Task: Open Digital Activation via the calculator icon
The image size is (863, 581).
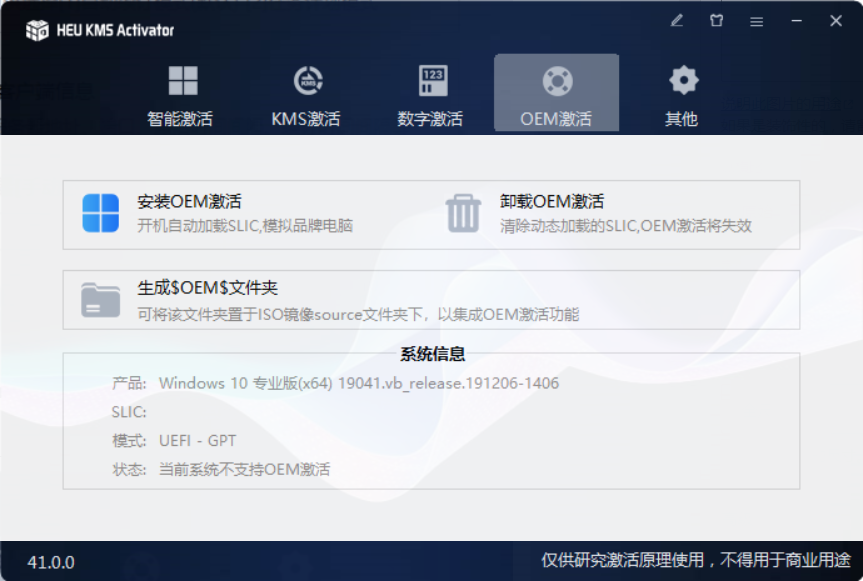Action: (431, 80)
